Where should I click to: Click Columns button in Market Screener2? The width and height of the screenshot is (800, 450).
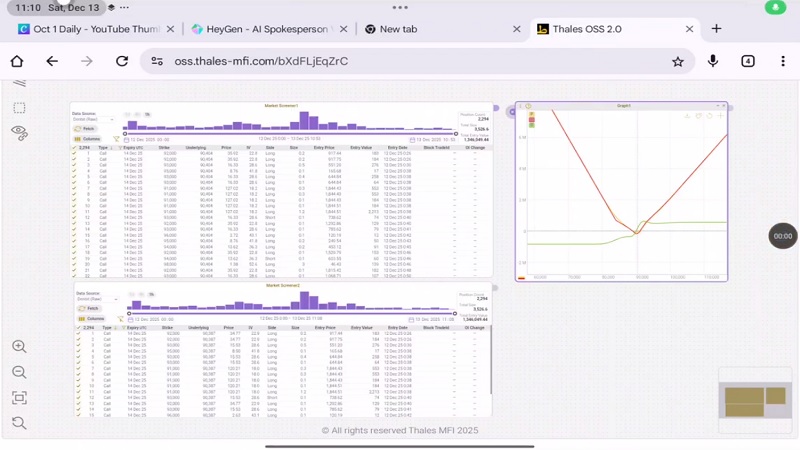point(91,319)
